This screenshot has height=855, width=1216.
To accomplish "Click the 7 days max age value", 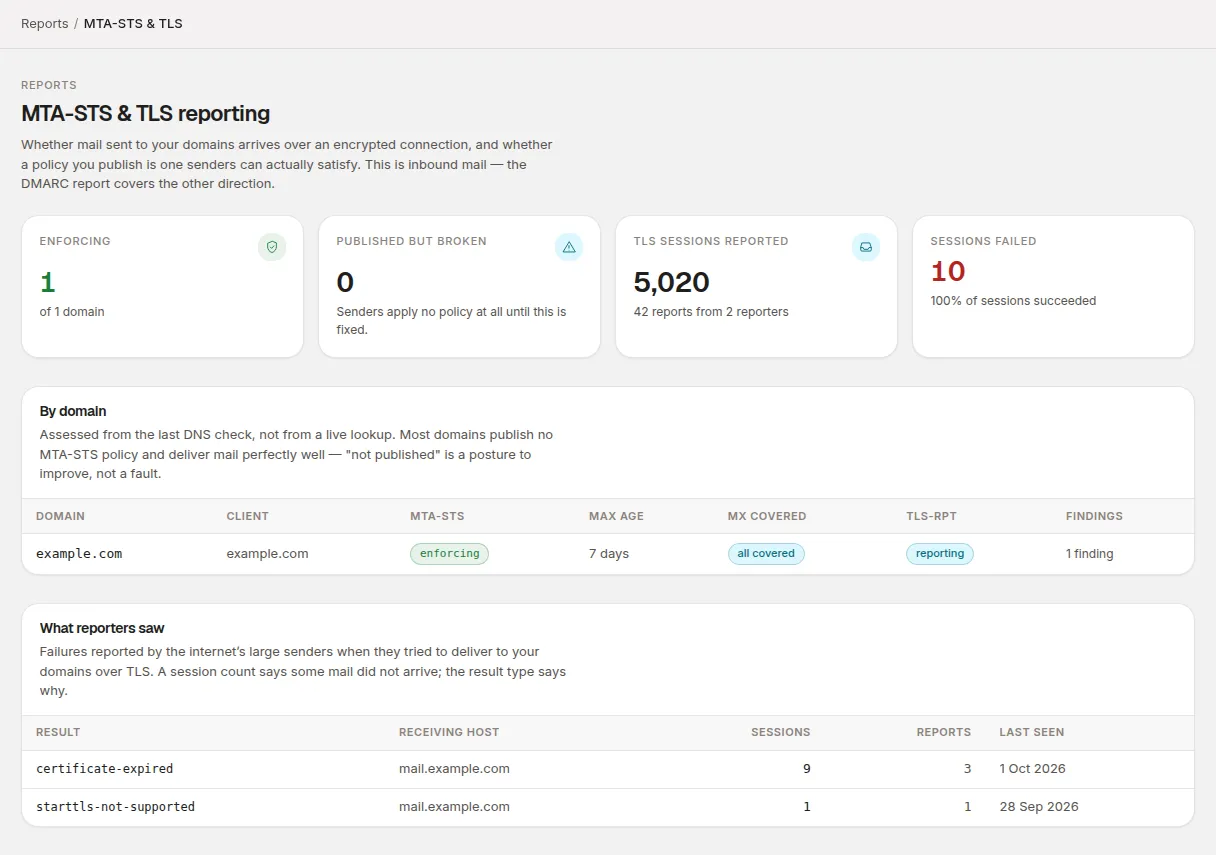I will pyautogui.click(x=609, y=553).
